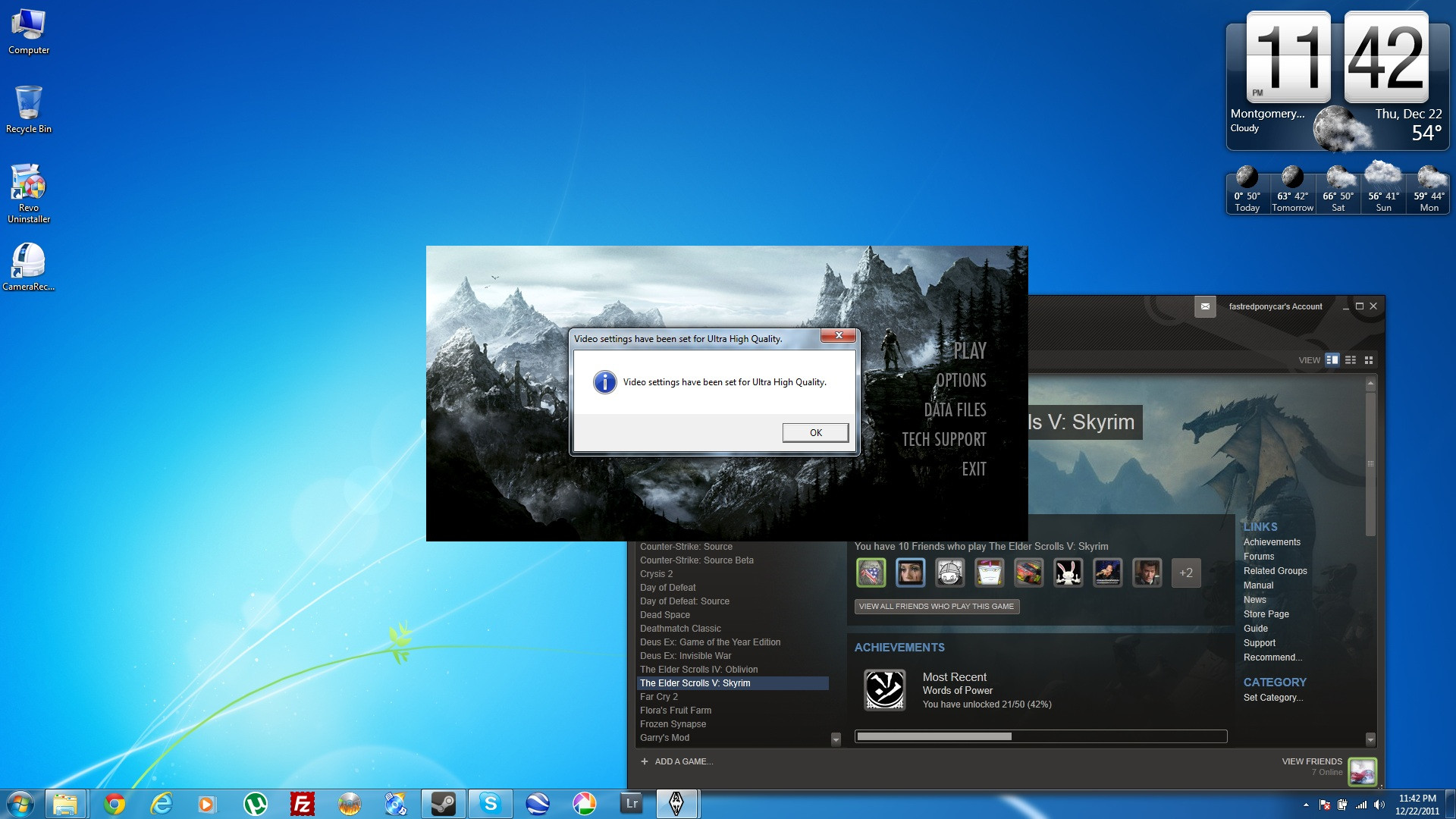1456x819 pixels.
Task: Open Steam from the taskbar
Action: pos(443,804)
